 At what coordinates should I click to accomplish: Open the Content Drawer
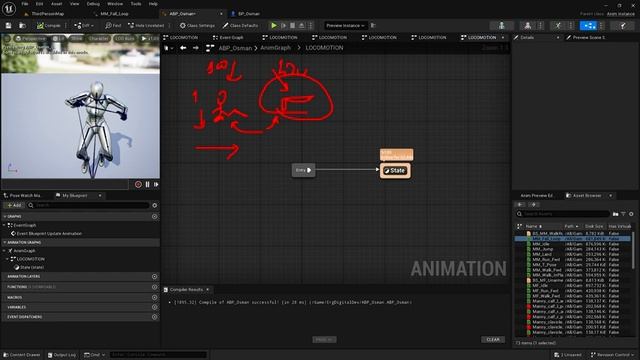pyautogui.click(x=22, y=355)
